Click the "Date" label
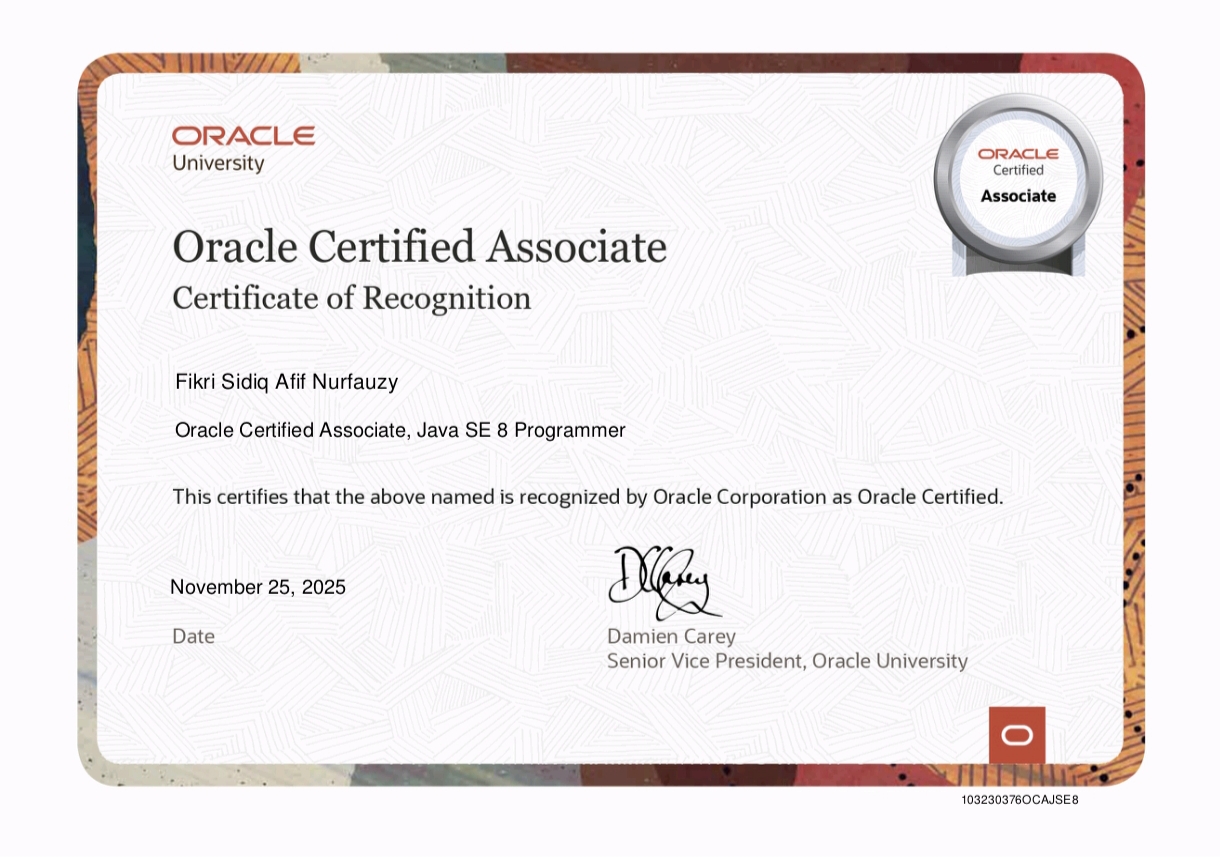Image resolution: width=1220 pixels, height=859 pixels. [x=193, y=636]
